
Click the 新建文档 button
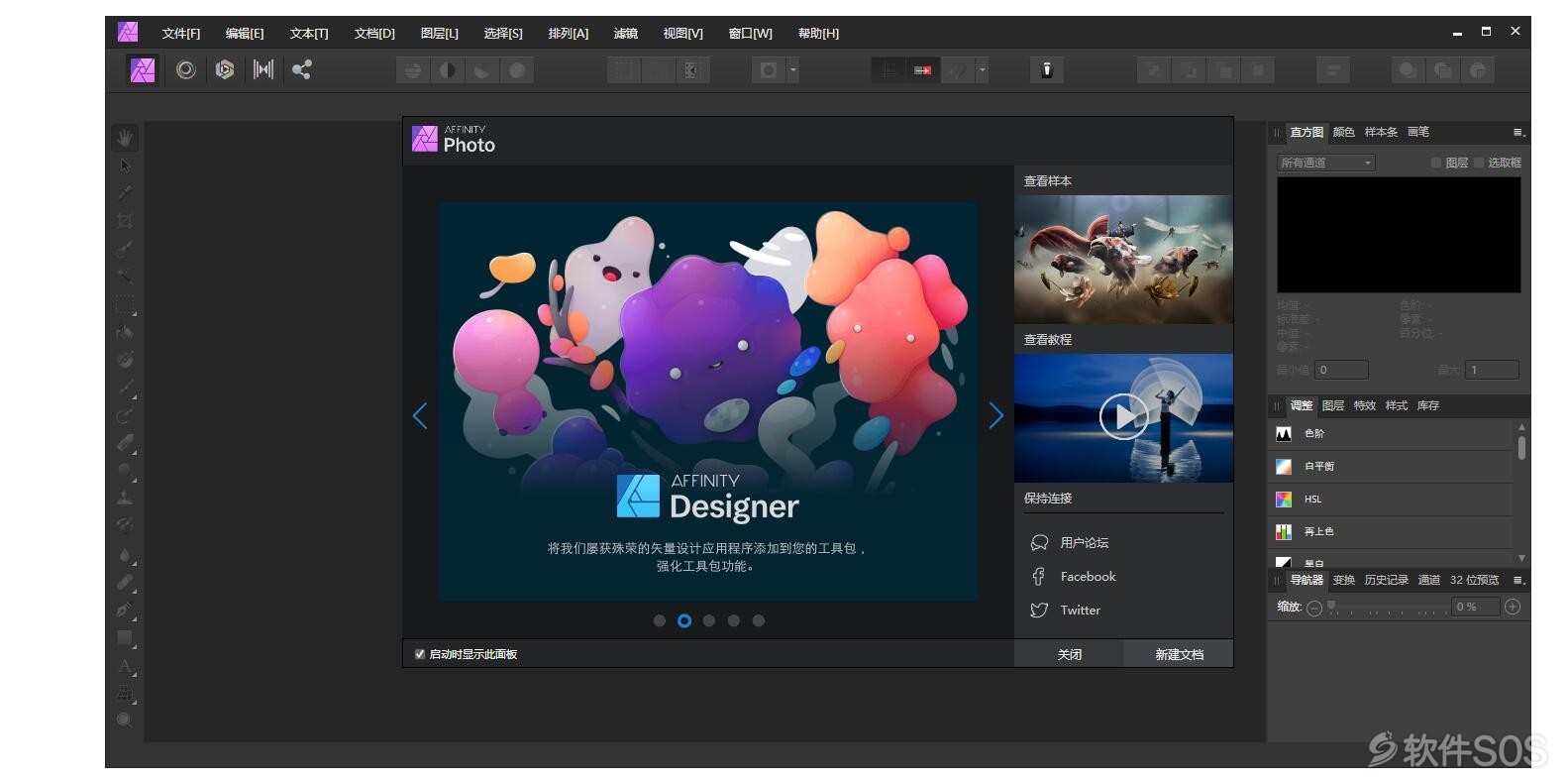(1179, 654)
